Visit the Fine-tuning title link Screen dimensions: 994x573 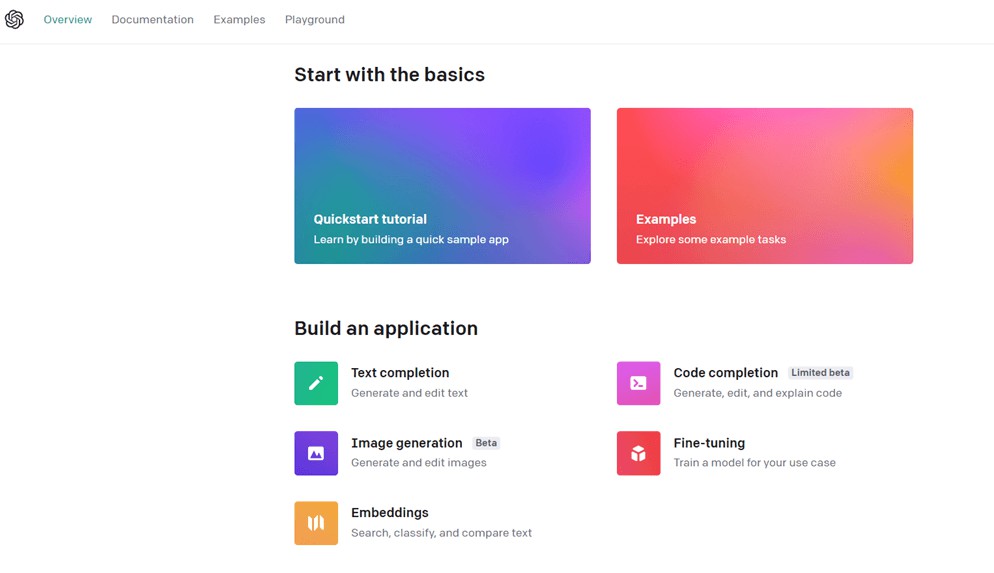[709, 443]
